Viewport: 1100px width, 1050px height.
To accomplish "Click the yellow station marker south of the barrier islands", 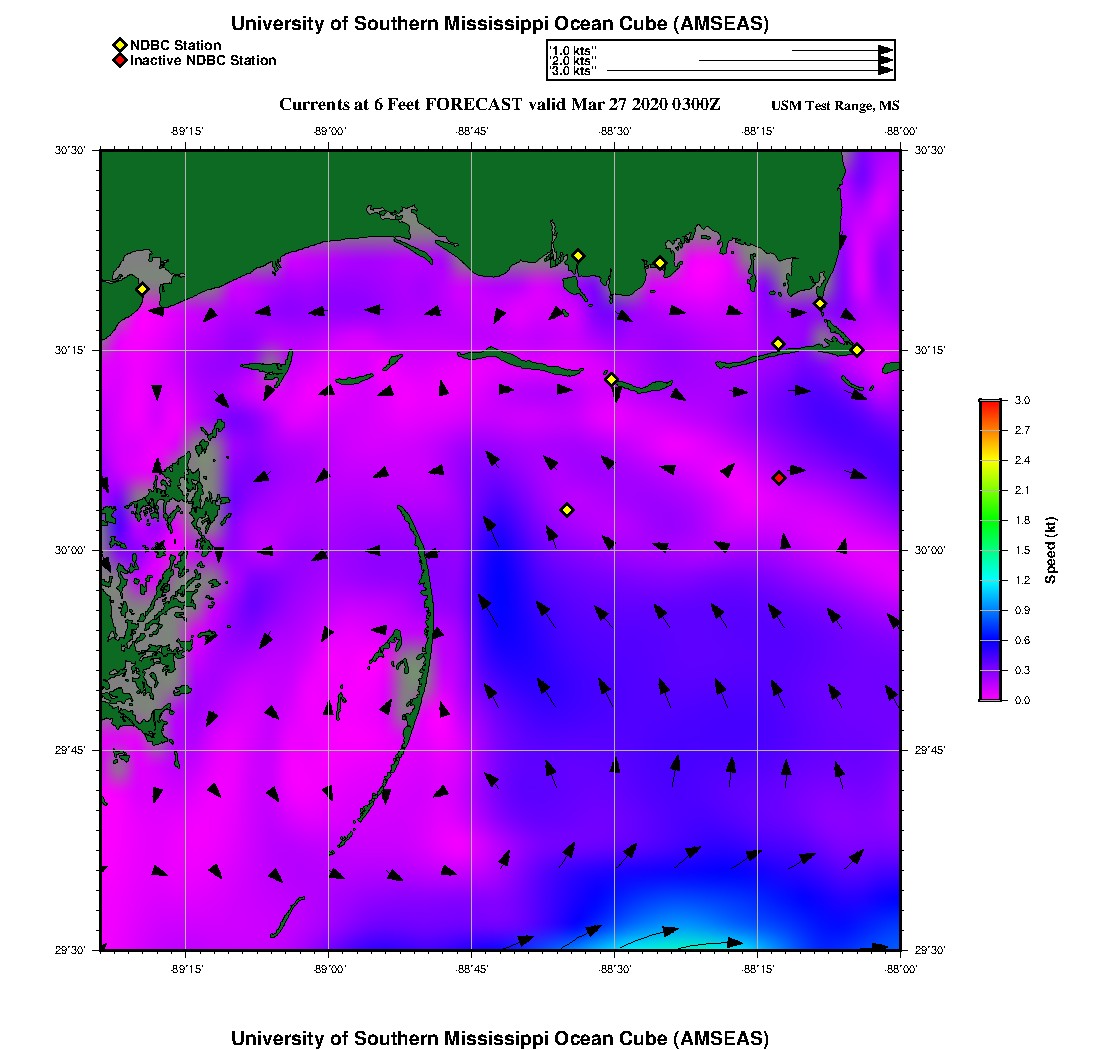I will 567,510.
